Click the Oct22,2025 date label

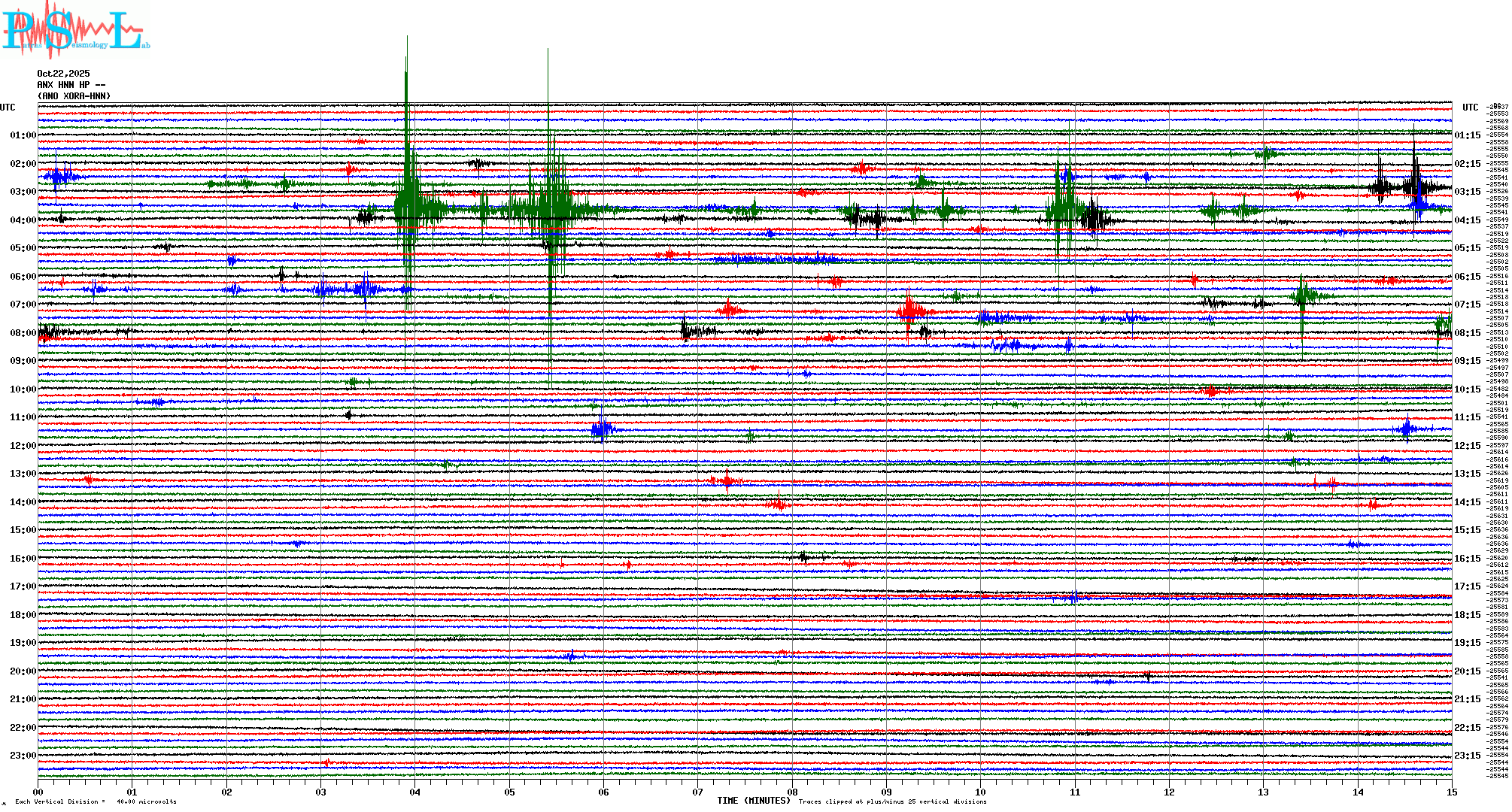click(x=63, y=74)
